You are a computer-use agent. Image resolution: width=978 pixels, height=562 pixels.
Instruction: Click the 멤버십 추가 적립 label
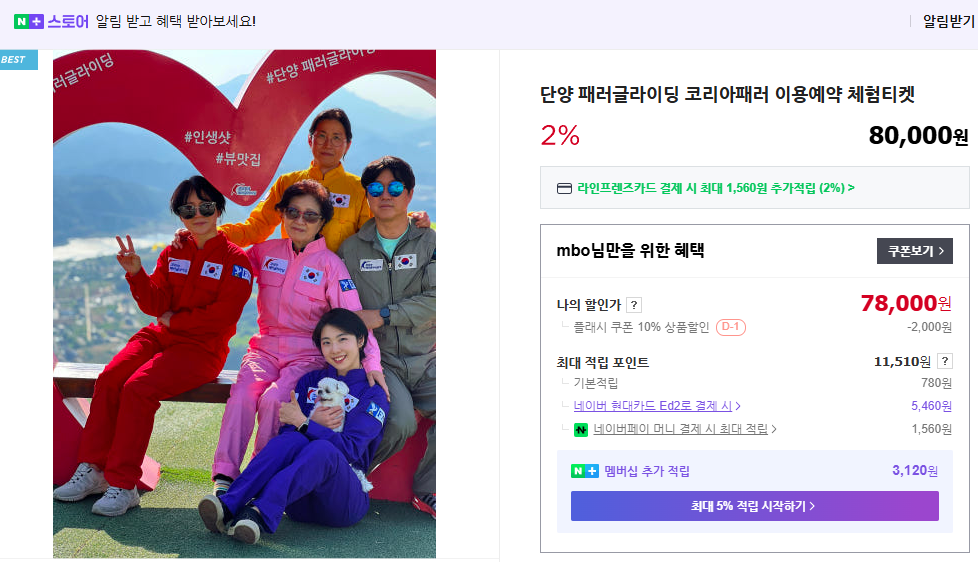click(x=647, y=471)
